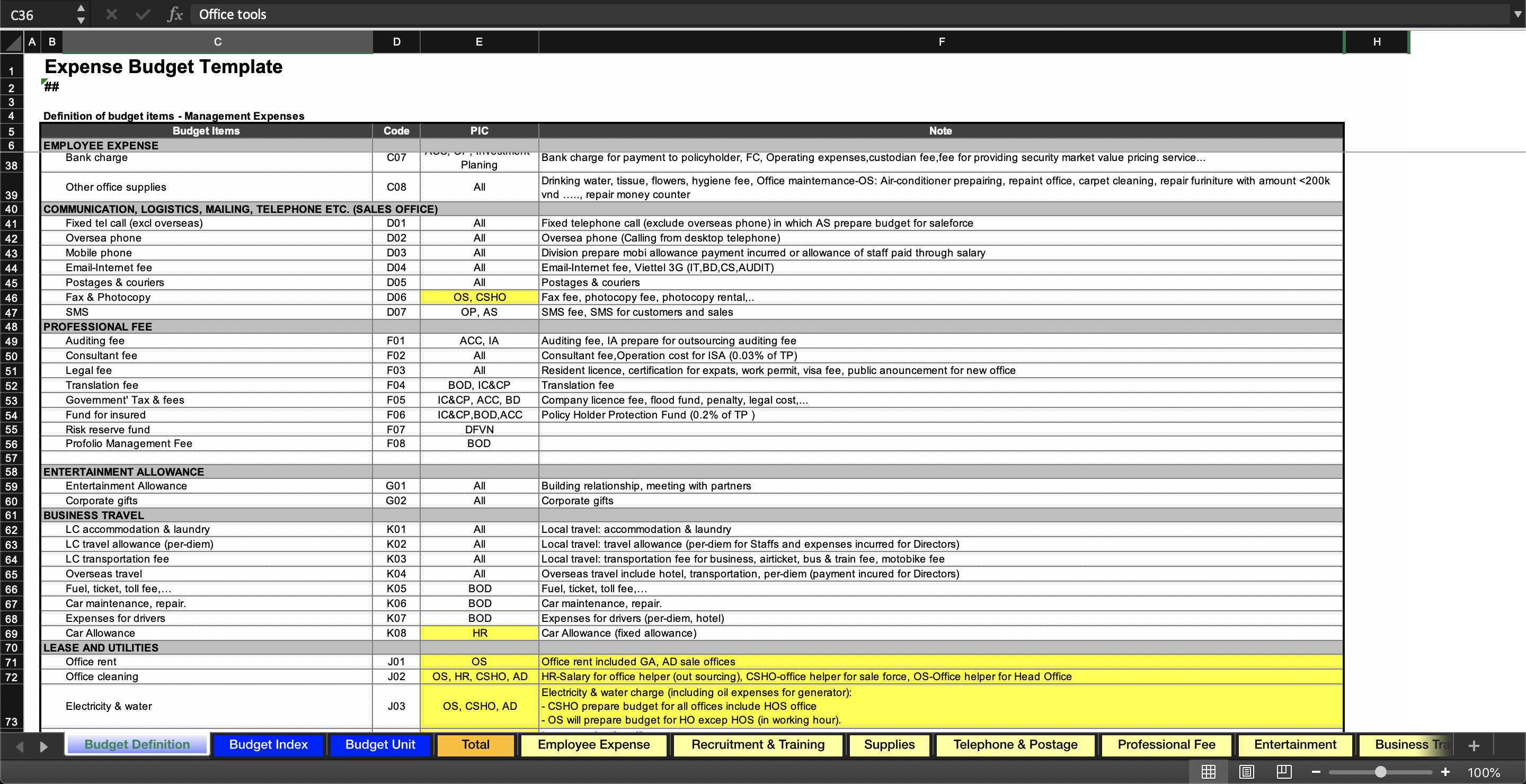
Task: Click the Expense Budget Template title cell
Action: point(164,66)
